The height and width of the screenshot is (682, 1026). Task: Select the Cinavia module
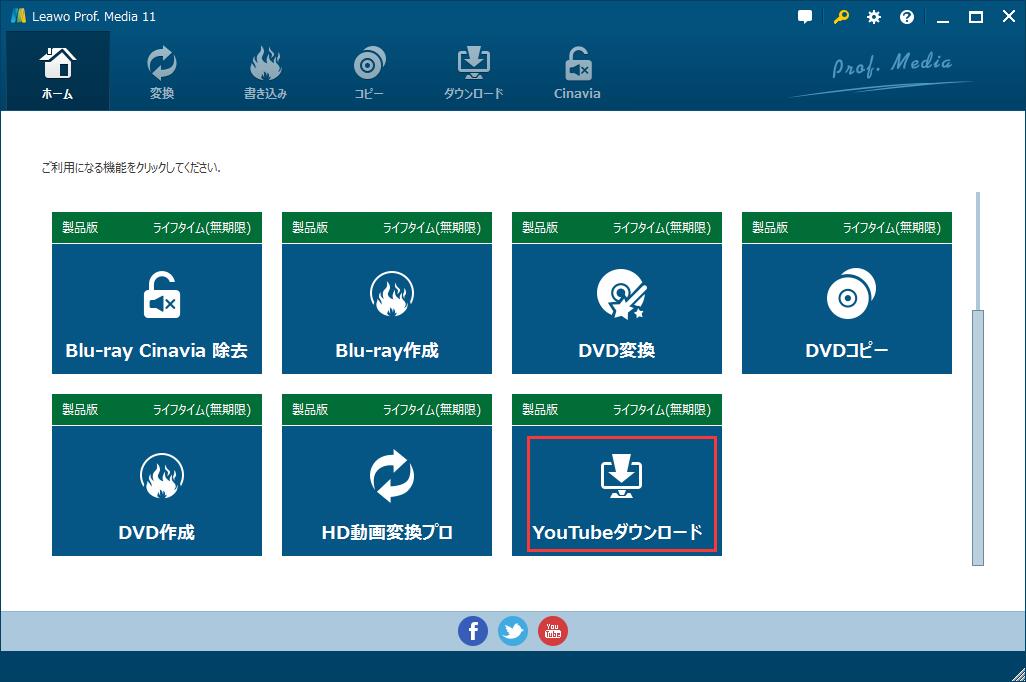coord(576,70)
